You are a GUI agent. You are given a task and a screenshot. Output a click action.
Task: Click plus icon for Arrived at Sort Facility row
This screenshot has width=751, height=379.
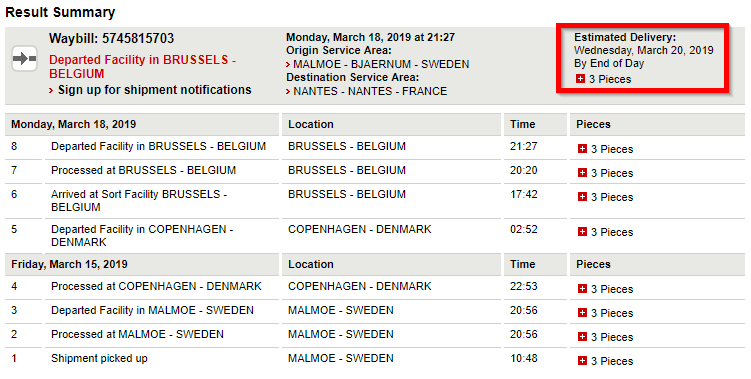(582, 197)
